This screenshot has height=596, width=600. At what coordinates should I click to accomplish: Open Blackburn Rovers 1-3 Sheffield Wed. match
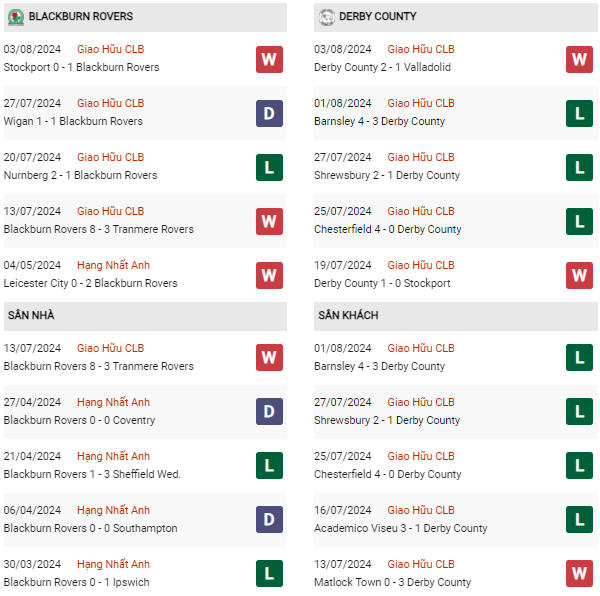(92, 474)
